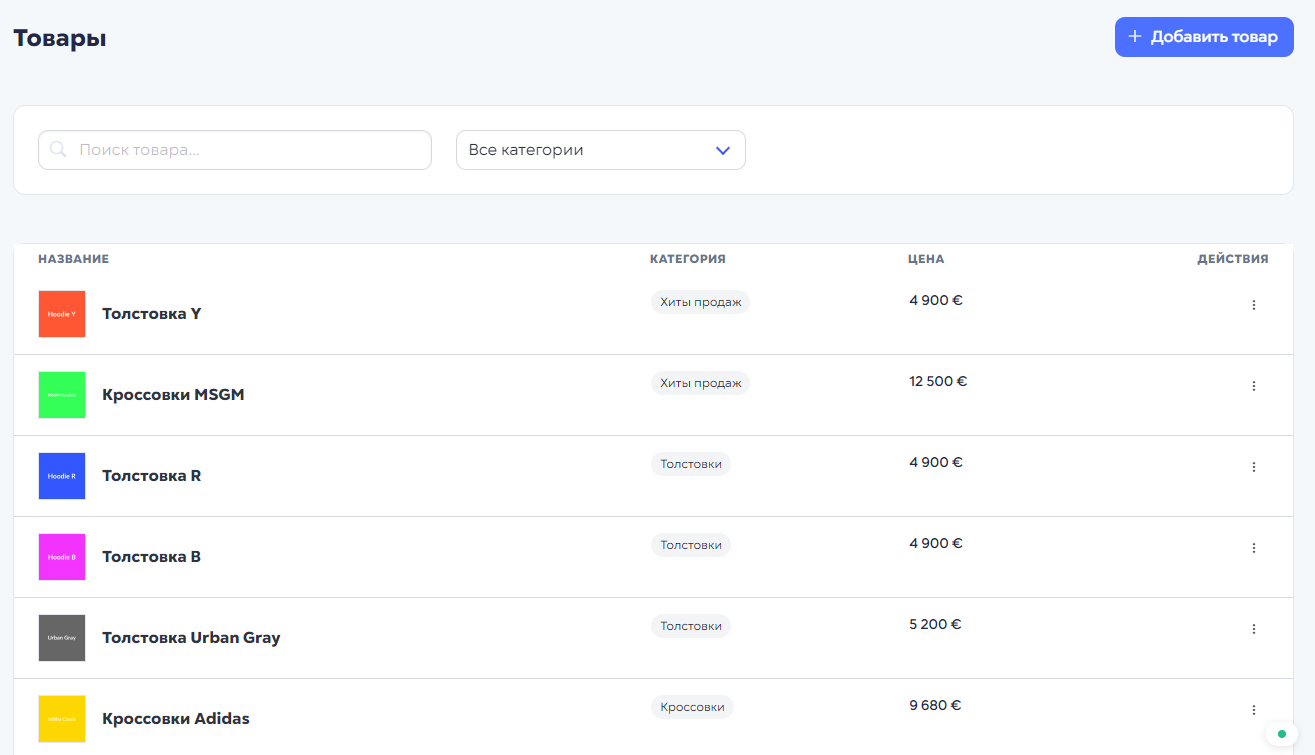
Task: Open actions menu for Толстовка B
Action: (1254, 548)
